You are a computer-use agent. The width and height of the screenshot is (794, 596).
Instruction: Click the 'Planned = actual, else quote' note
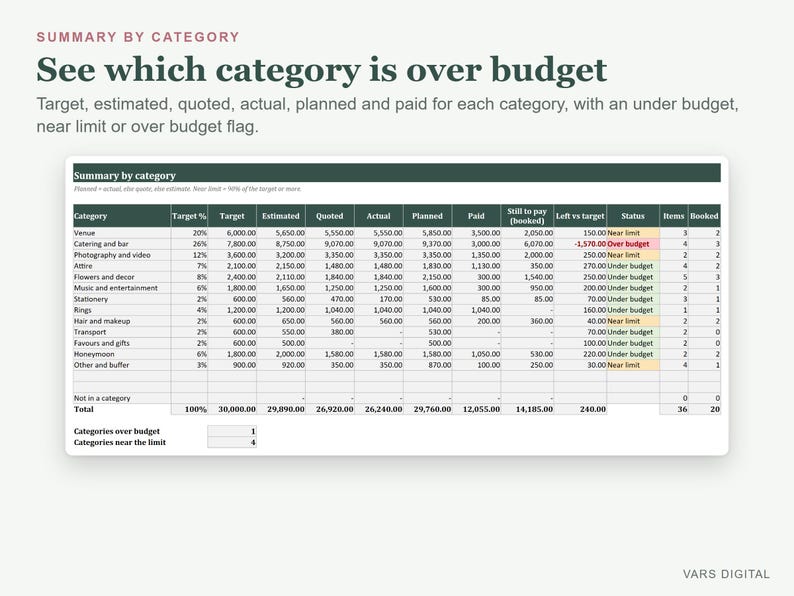[187, 189]
